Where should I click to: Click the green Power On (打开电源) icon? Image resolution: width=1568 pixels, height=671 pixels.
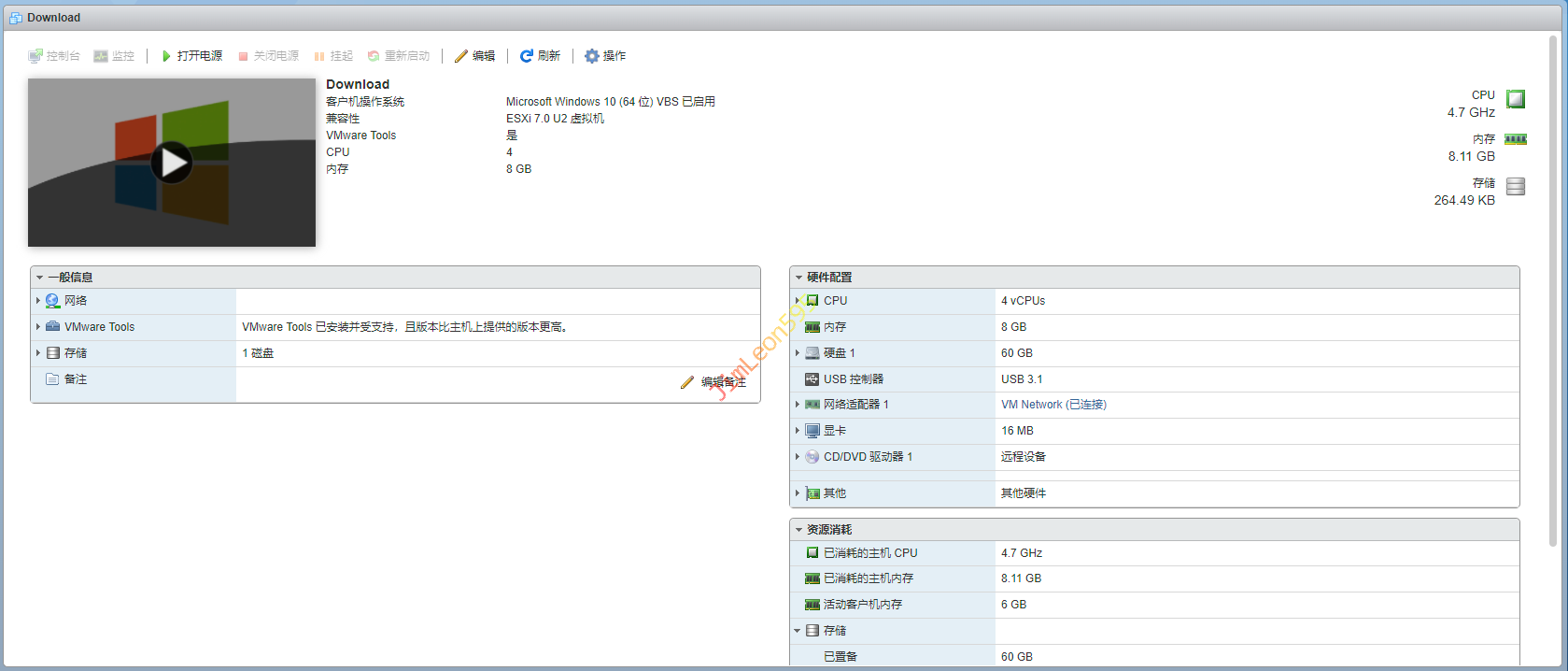166,56
